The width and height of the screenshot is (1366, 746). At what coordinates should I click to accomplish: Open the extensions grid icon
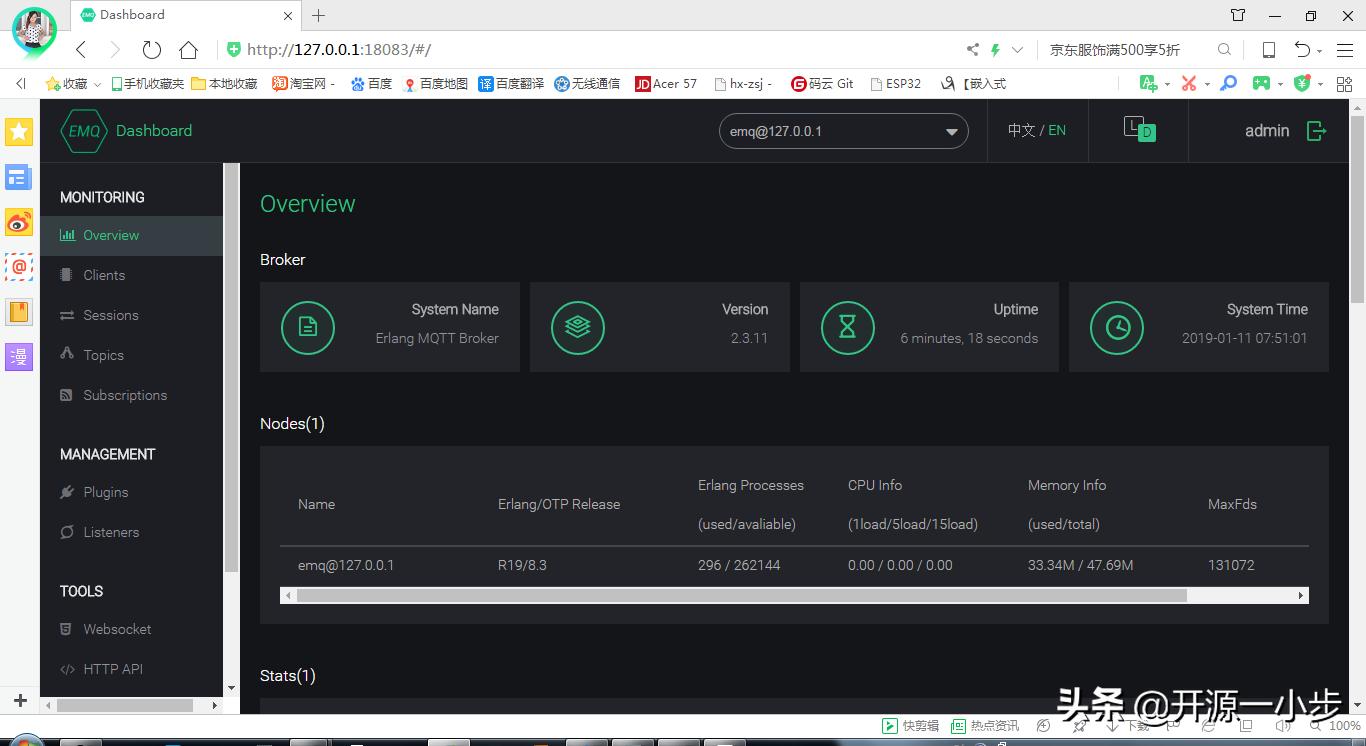pyautogui.click(x=1343, y=84)
